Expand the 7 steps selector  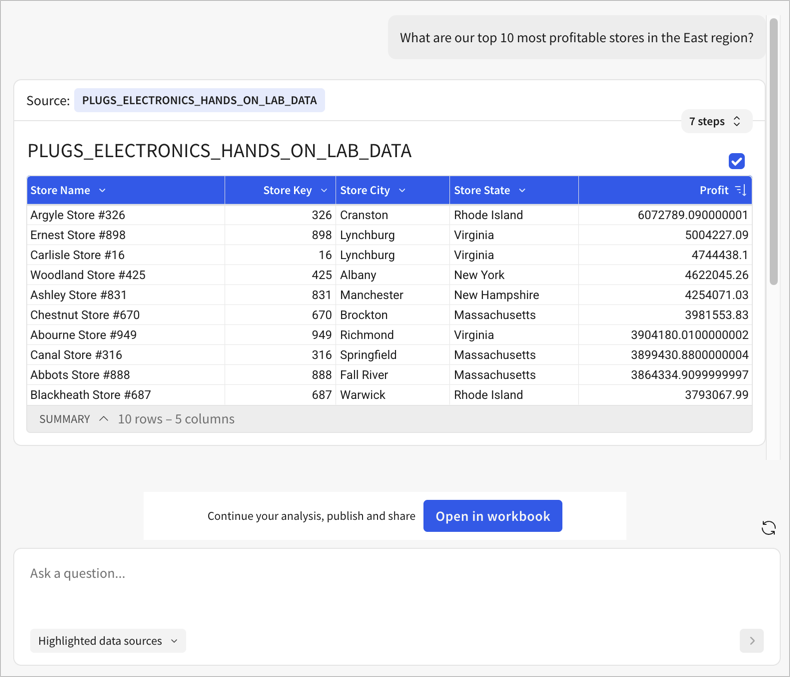point(716,121)
